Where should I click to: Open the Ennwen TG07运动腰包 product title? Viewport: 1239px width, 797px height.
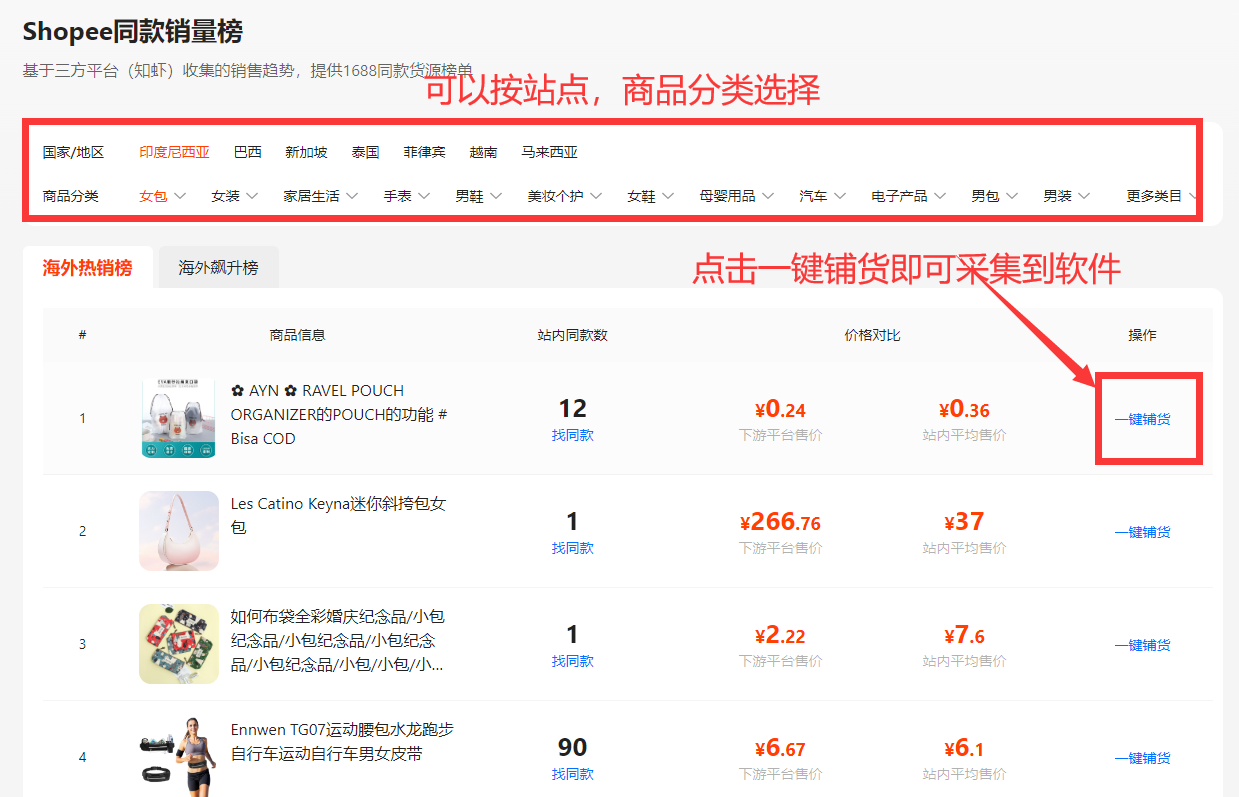click(342, 741)
